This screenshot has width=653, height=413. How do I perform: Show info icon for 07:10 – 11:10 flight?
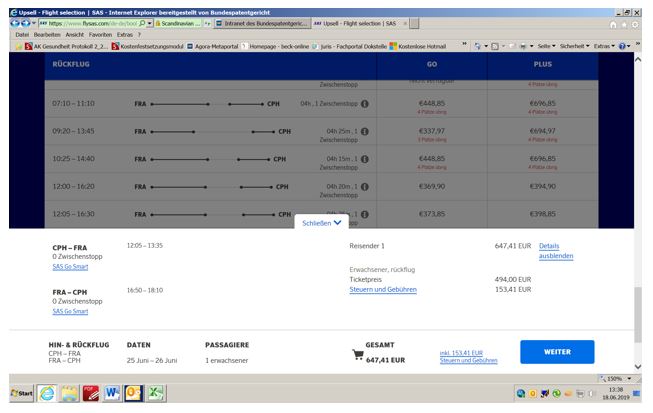coord(365,104)
